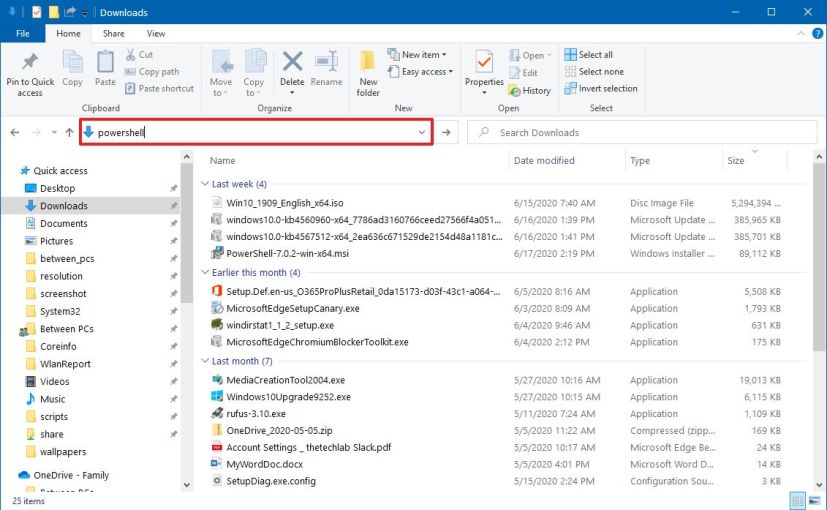Click the address bar with powershell text

point(256,132)
